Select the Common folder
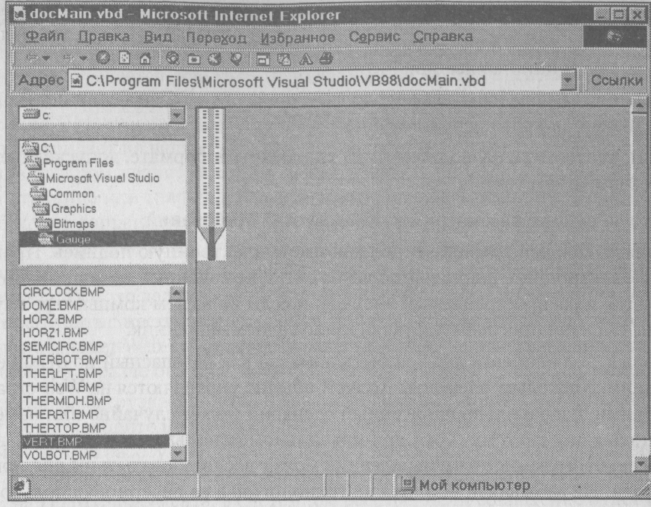The height and width of the screenshot is (507, 651). [x=62, y=193]
